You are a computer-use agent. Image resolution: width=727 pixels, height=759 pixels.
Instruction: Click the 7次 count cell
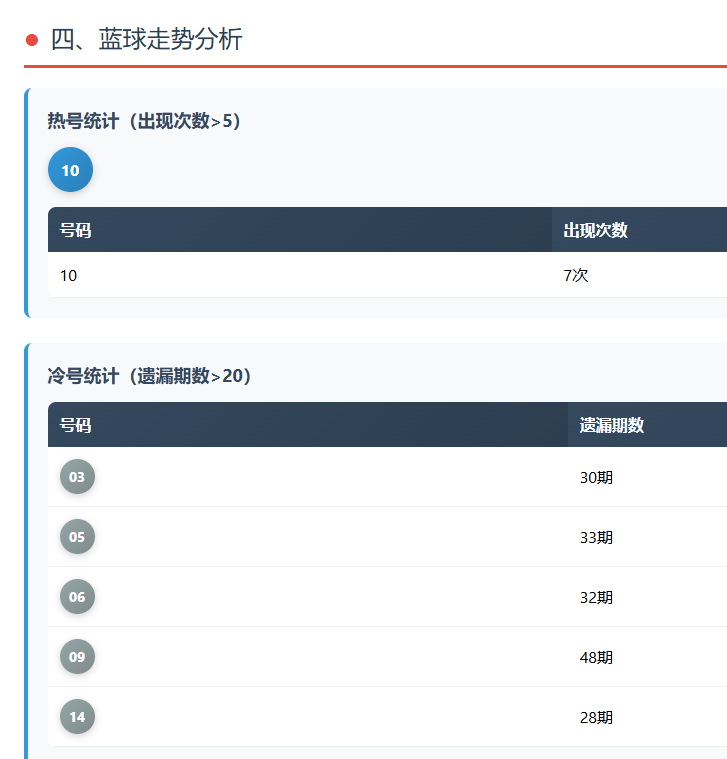576,275
